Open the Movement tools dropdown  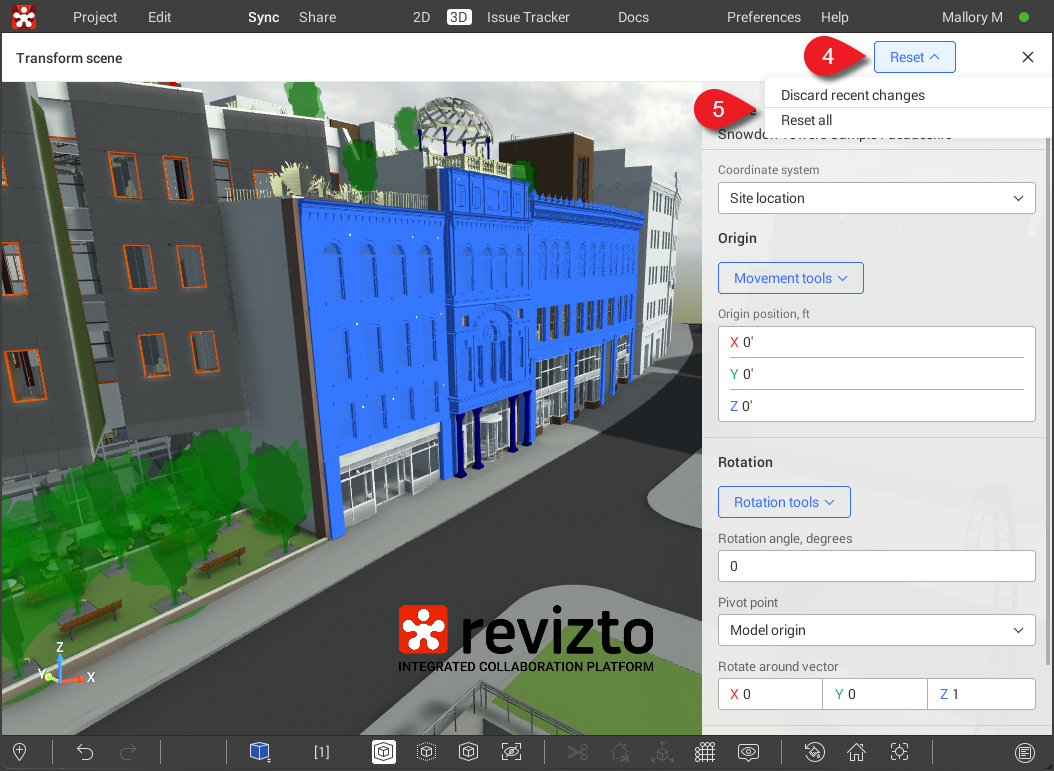pos(790,278)
